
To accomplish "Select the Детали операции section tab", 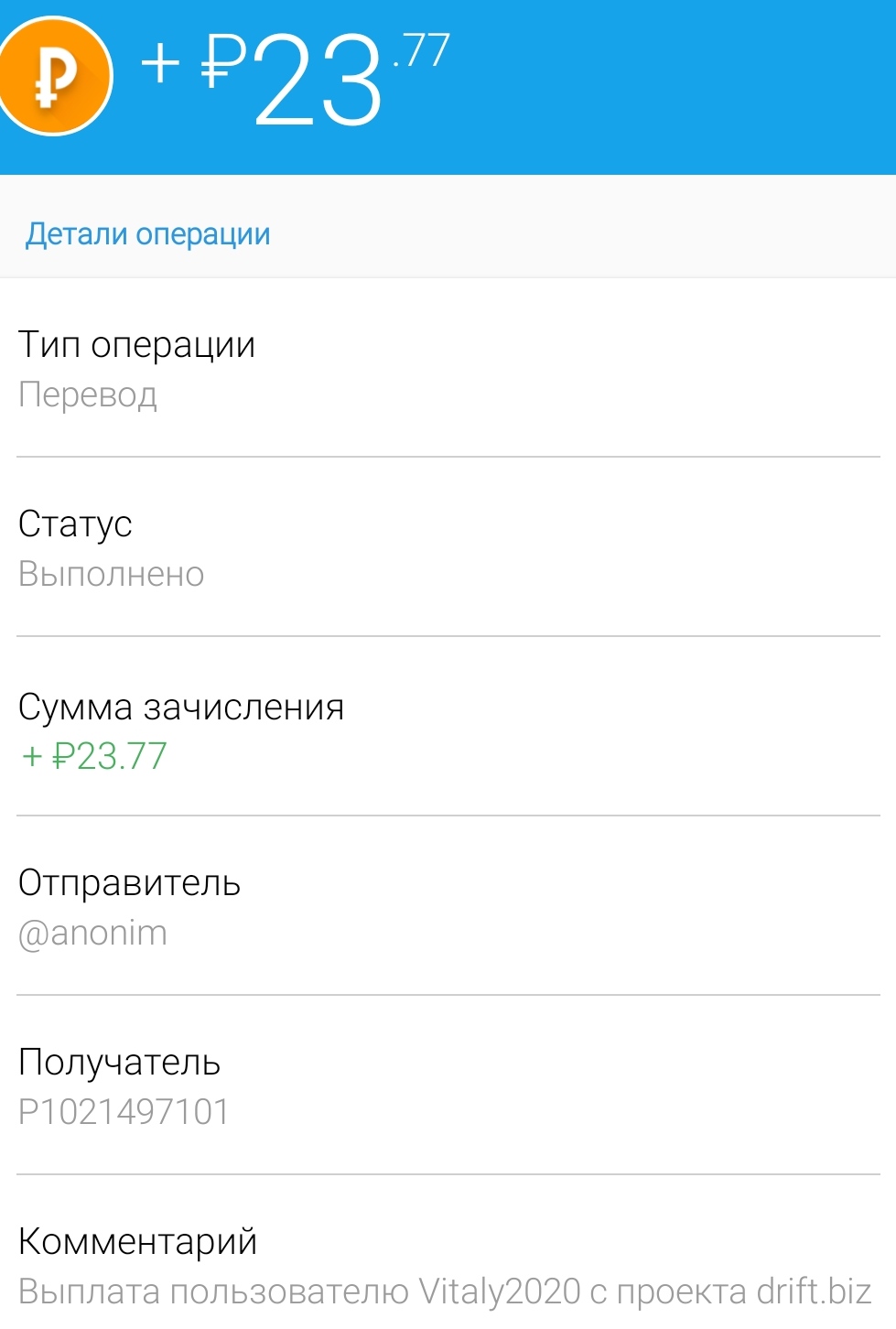I will (x=148, y=234).
